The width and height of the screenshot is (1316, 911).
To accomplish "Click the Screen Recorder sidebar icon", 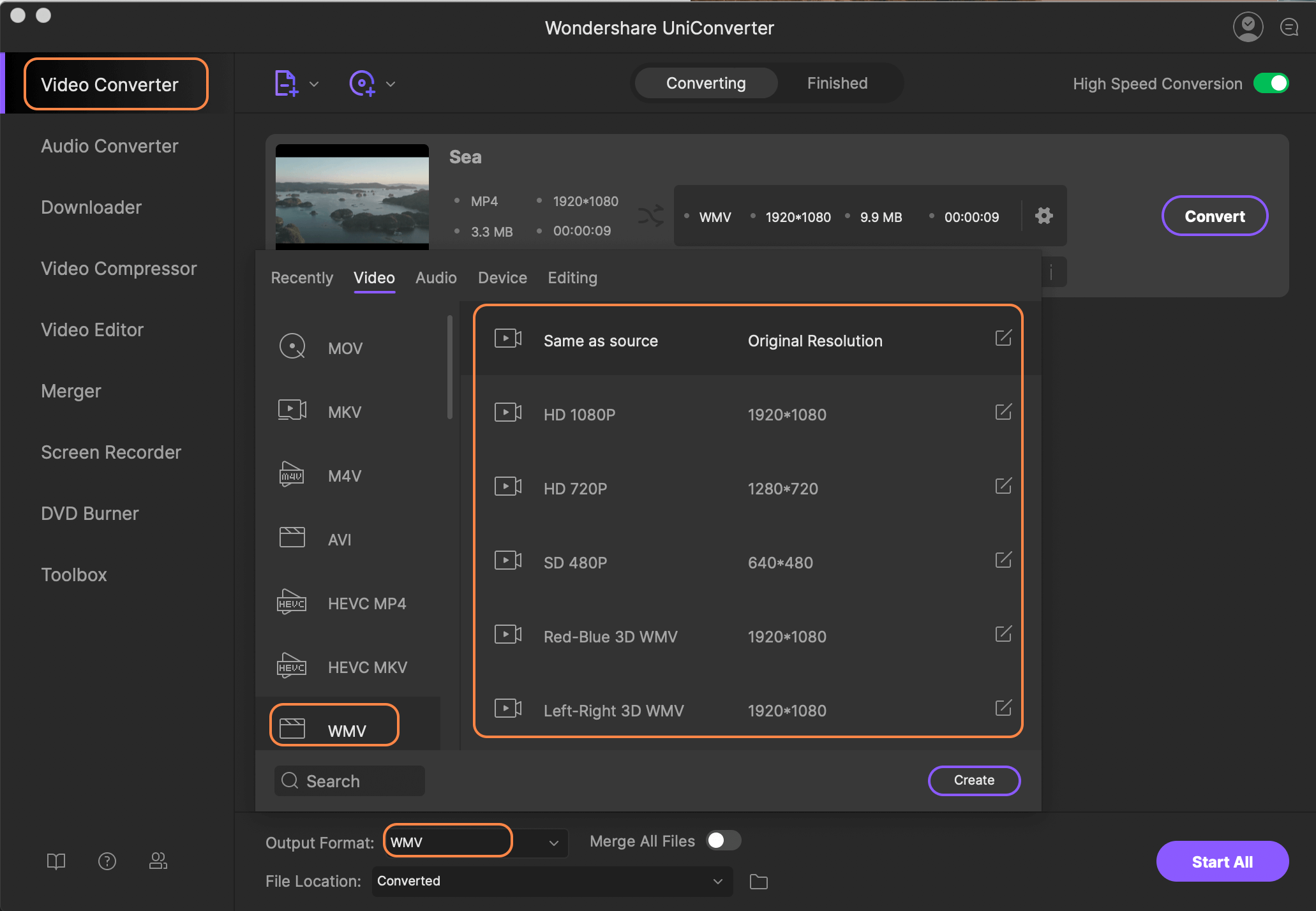I will 110,452.
